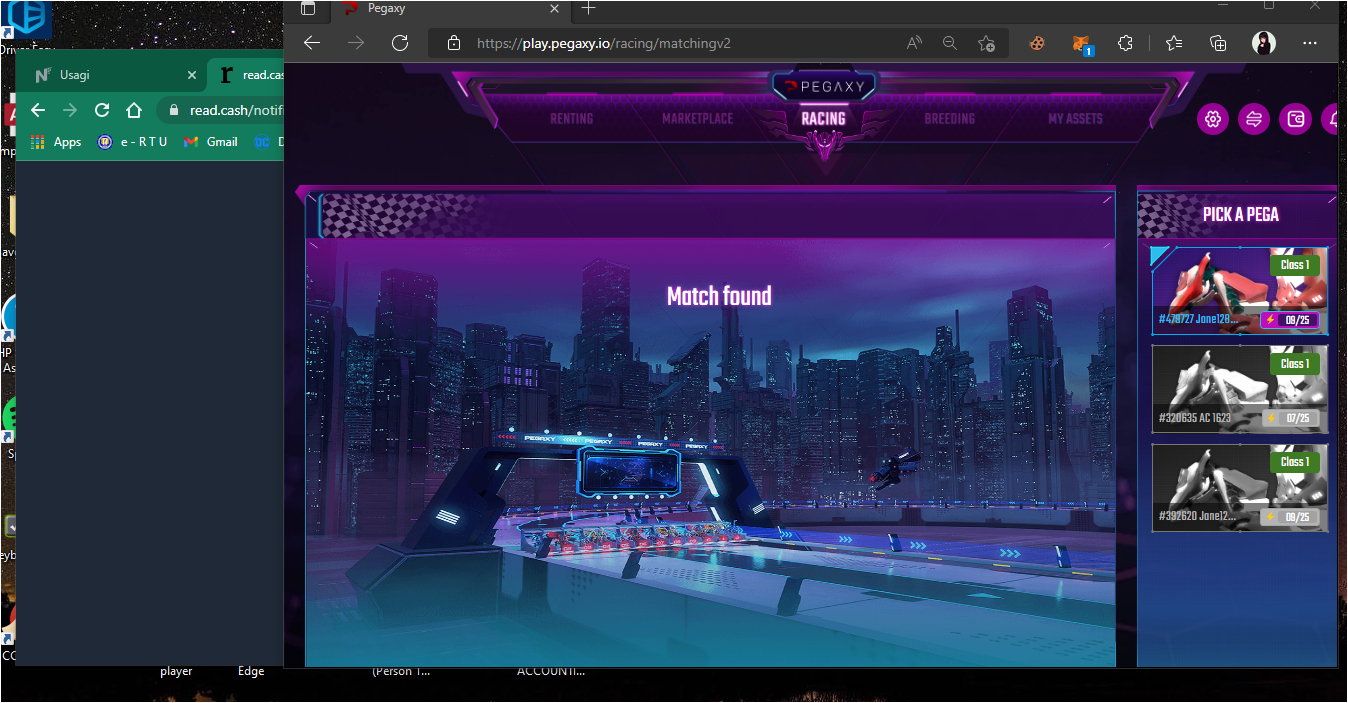
Task: Open the Edge settings and more menu
Action: 1310,43
